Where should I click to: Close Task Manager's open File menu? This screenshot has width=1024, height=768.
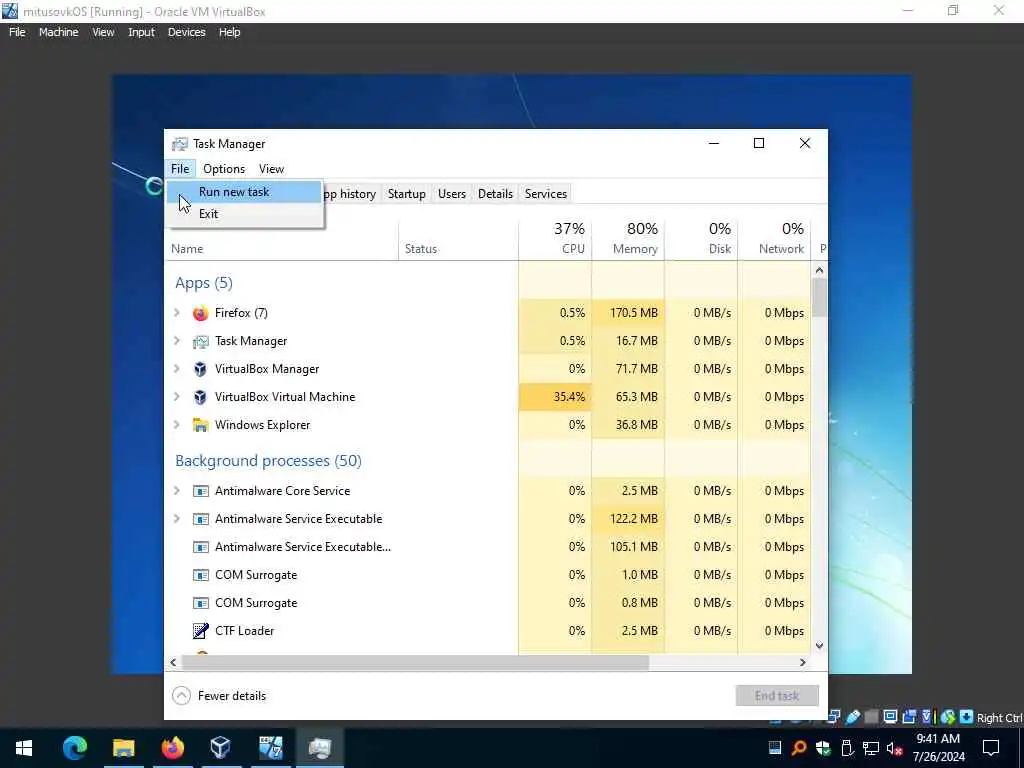click(x=180, y=169)
